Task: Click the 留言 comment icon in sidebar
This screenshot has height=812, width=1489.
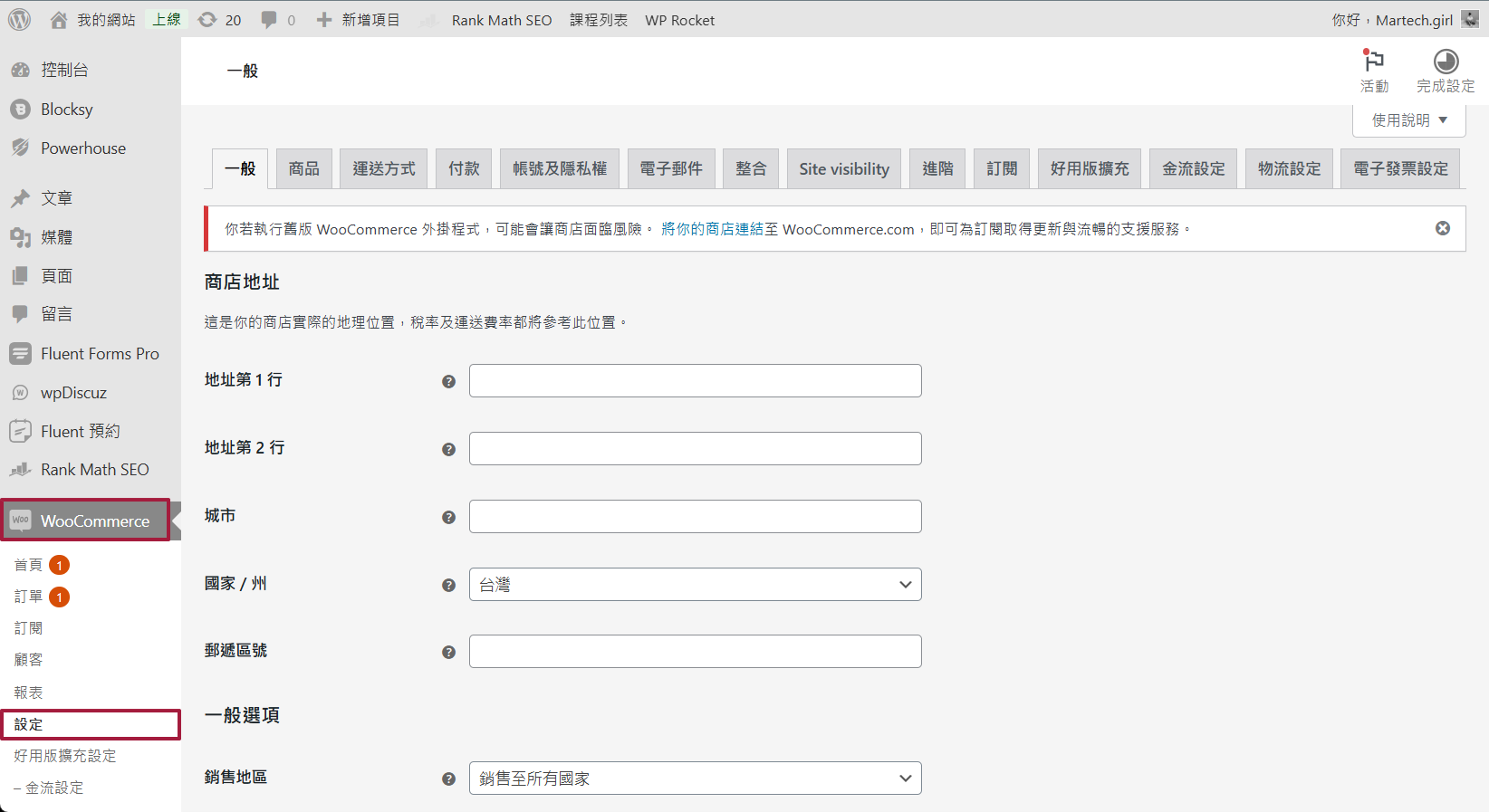Action: [x=20, y=314]
